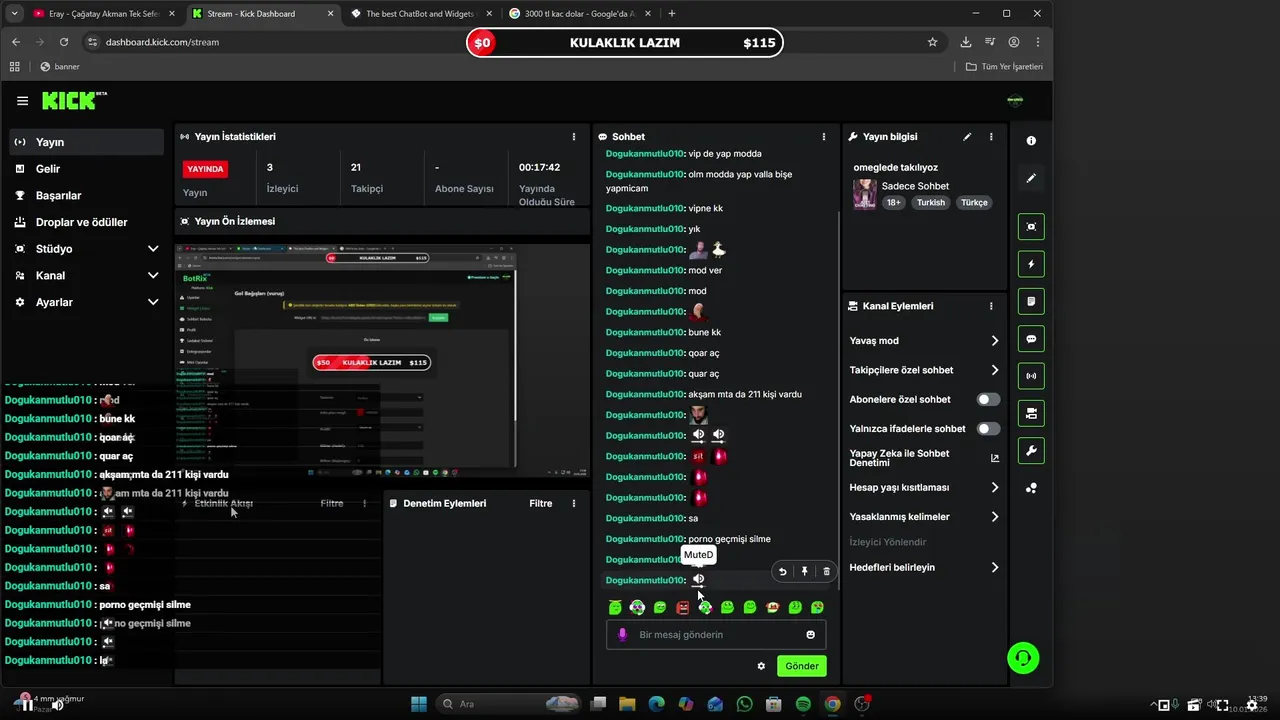Screen dimensions: 1280x720
Task: Toggle channel actions icon in right rail
Action: [1031, 413]
